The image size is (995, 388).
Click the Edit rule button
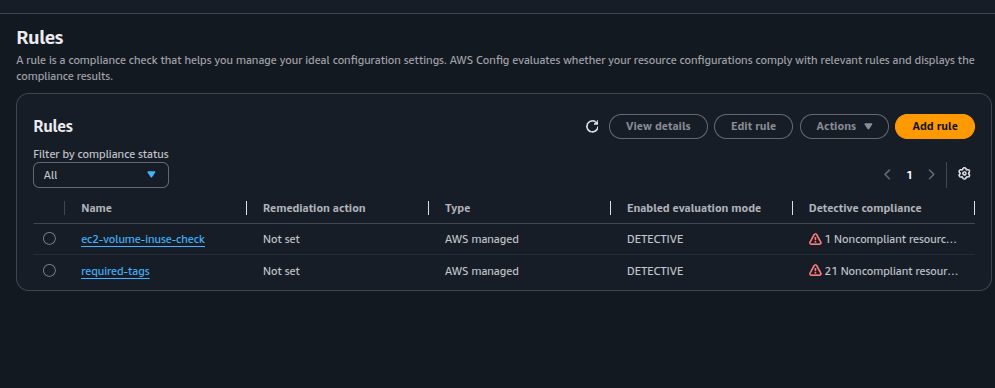click(x=753, y=126)
